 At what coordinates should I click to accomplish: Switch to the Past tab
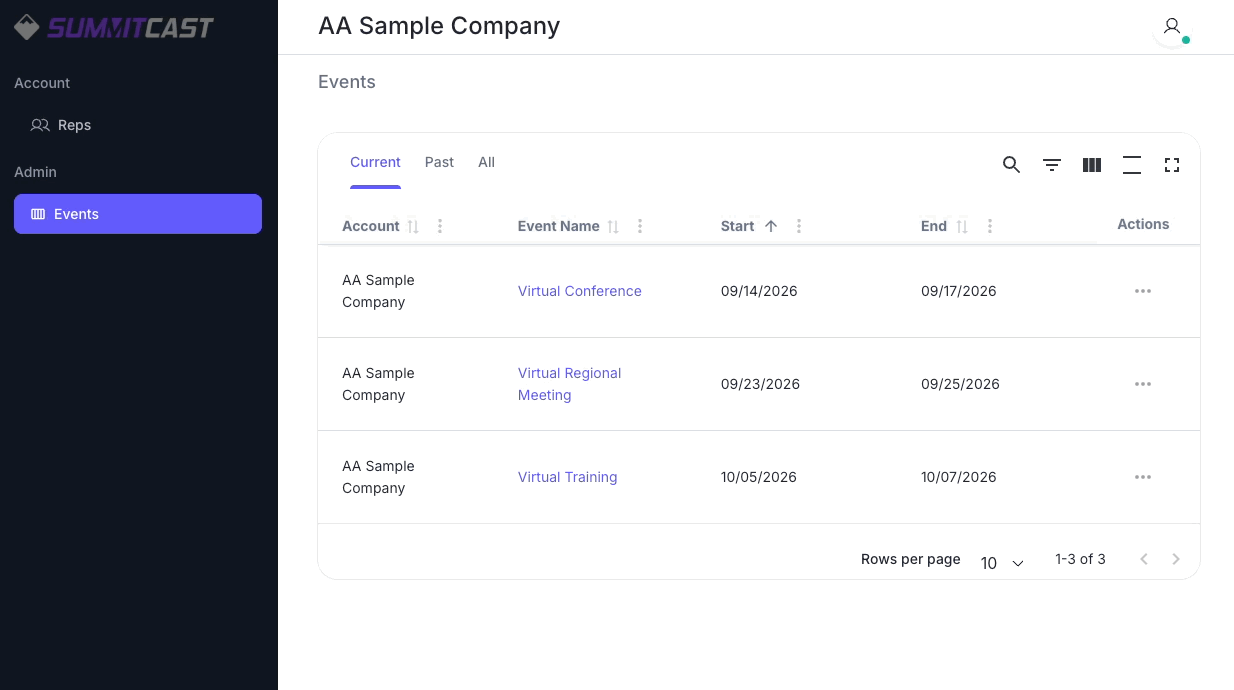439,162
